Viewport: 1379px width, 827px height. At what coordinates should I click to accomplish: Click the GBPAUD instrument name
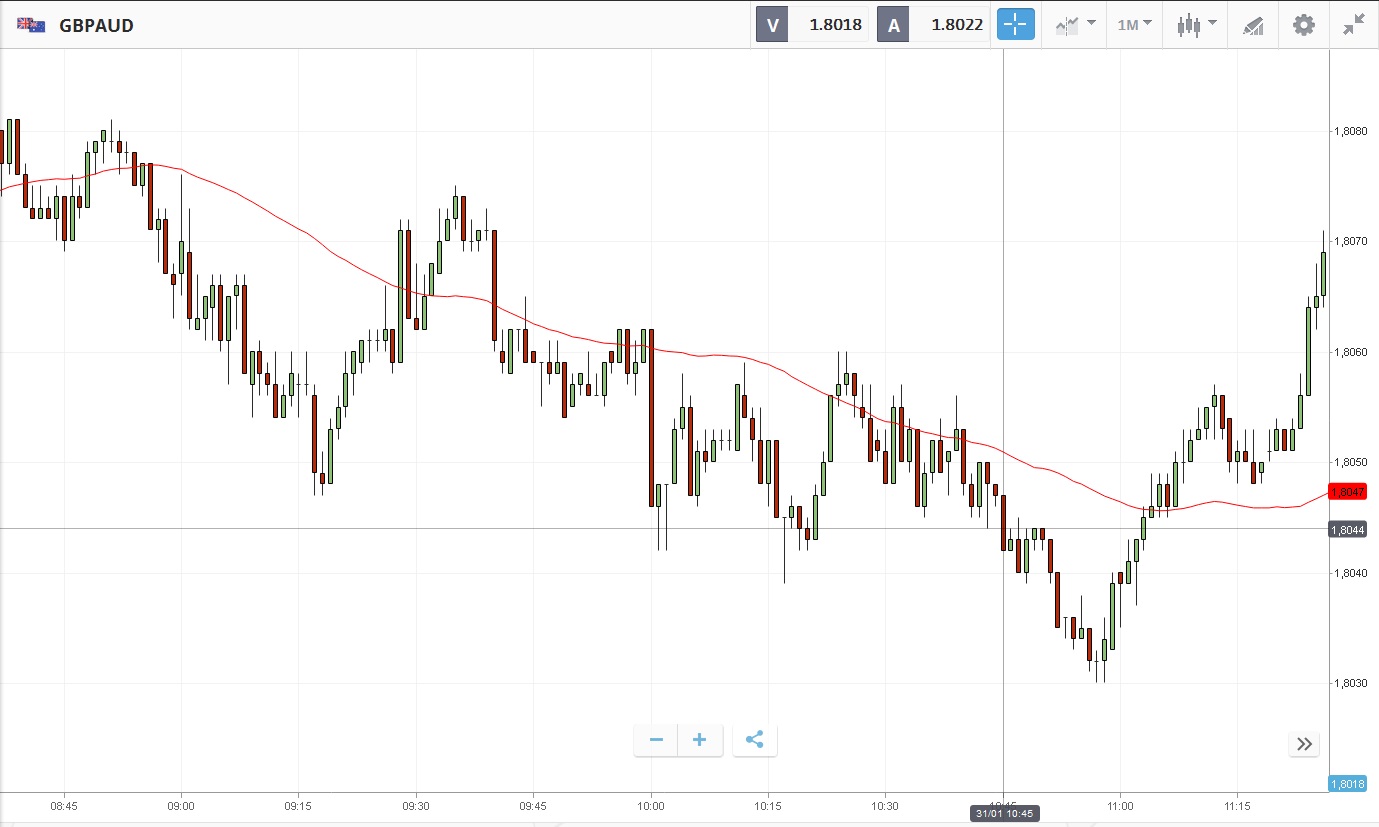click(96, 25)
